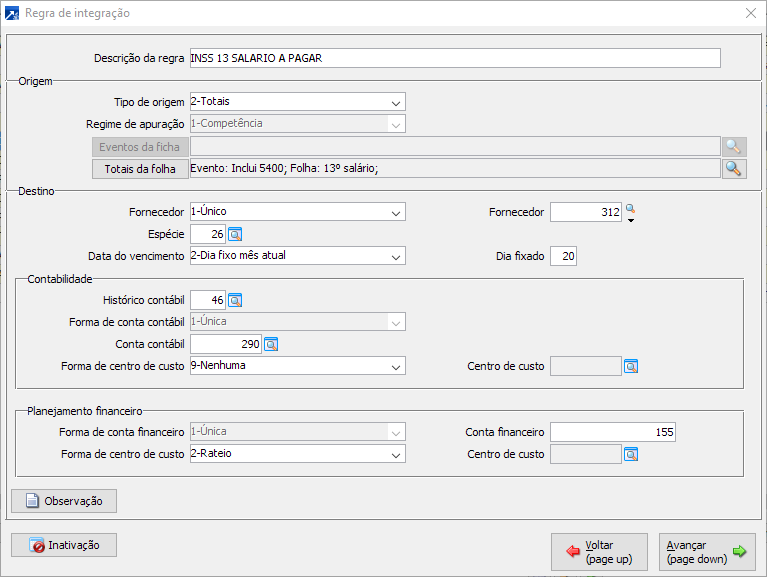The height and width of the screenshot is (579, 771).
Task: Open the Fornecedor 1-Único dropdown
Action: [396, 212]
